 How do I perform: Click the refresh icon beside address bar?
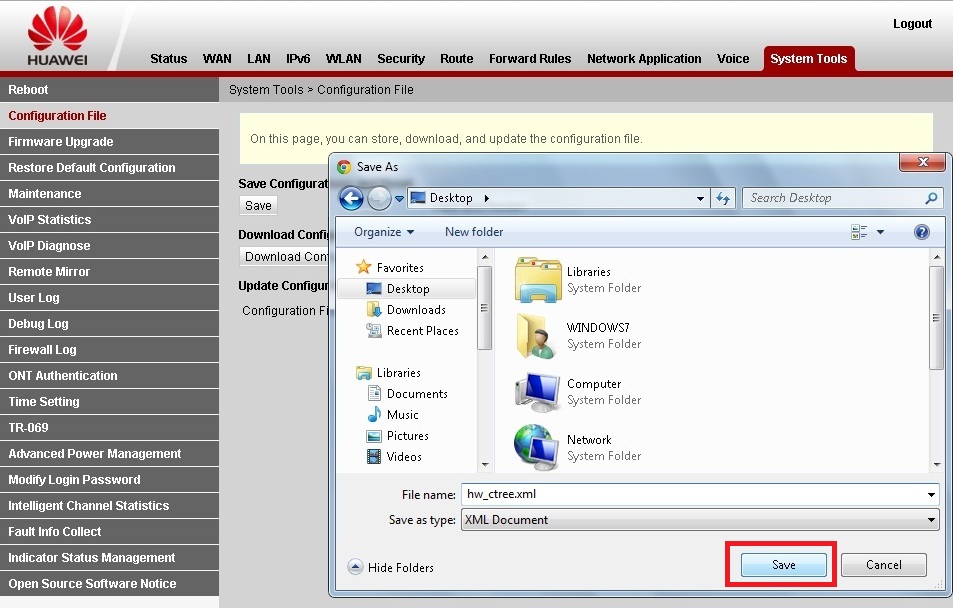point(724,198)
